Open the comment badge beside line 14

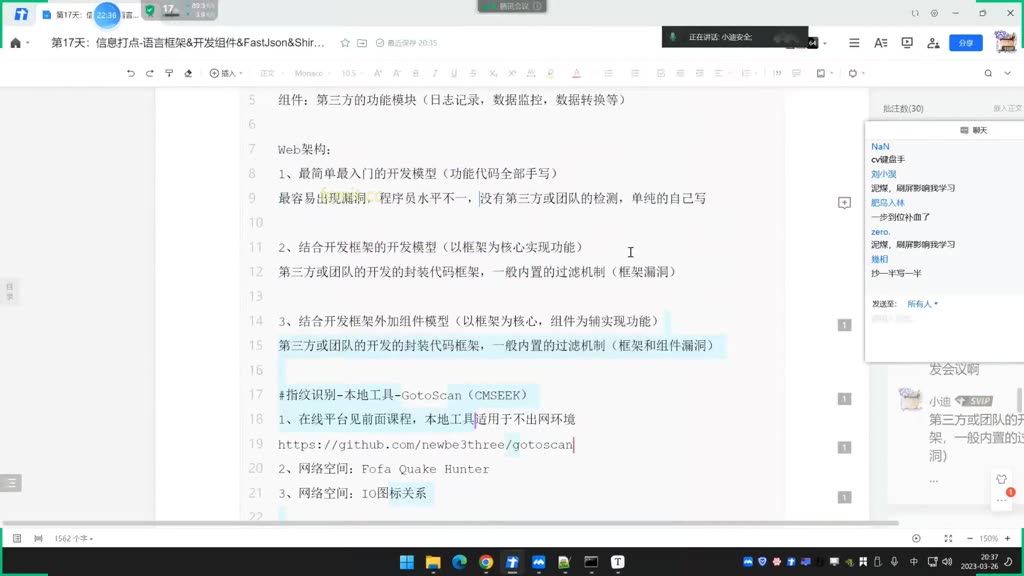[x=844, y=325]
